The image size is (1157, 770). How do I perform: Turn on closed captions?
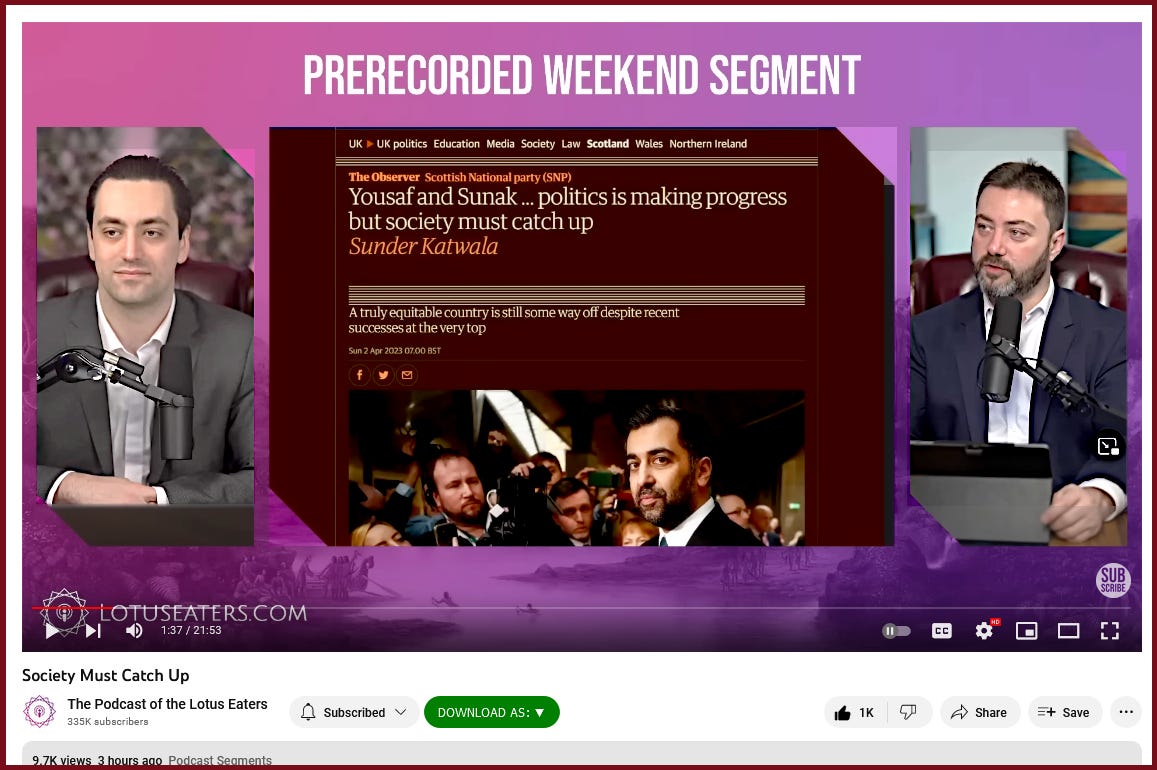(x=942, y=631)
